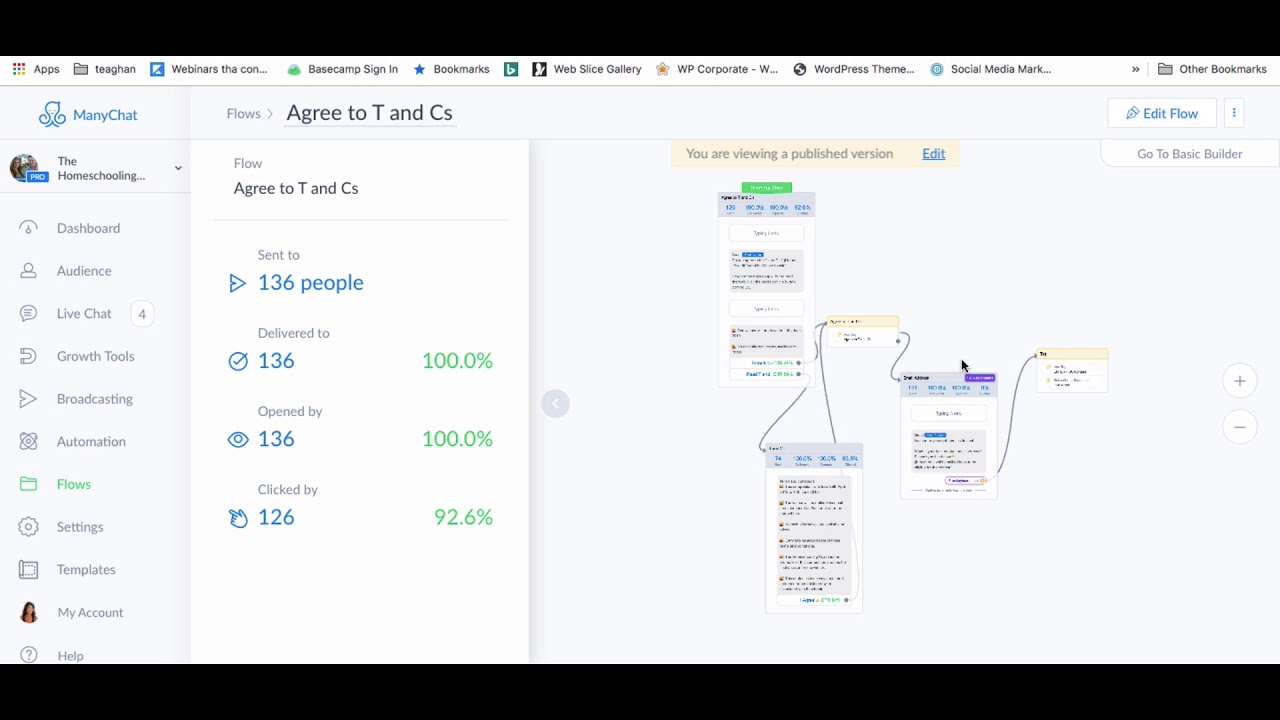Open Live Chat in the sidebar
This screenshot has height=720, width=1280.
point(84,314)
